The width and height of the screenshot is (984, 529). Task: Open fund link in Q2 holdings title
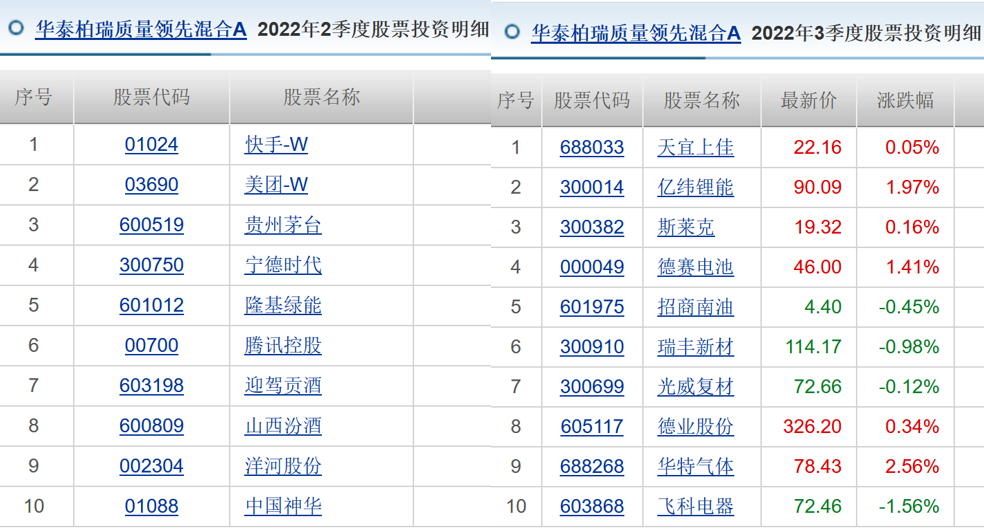point(141,29)
